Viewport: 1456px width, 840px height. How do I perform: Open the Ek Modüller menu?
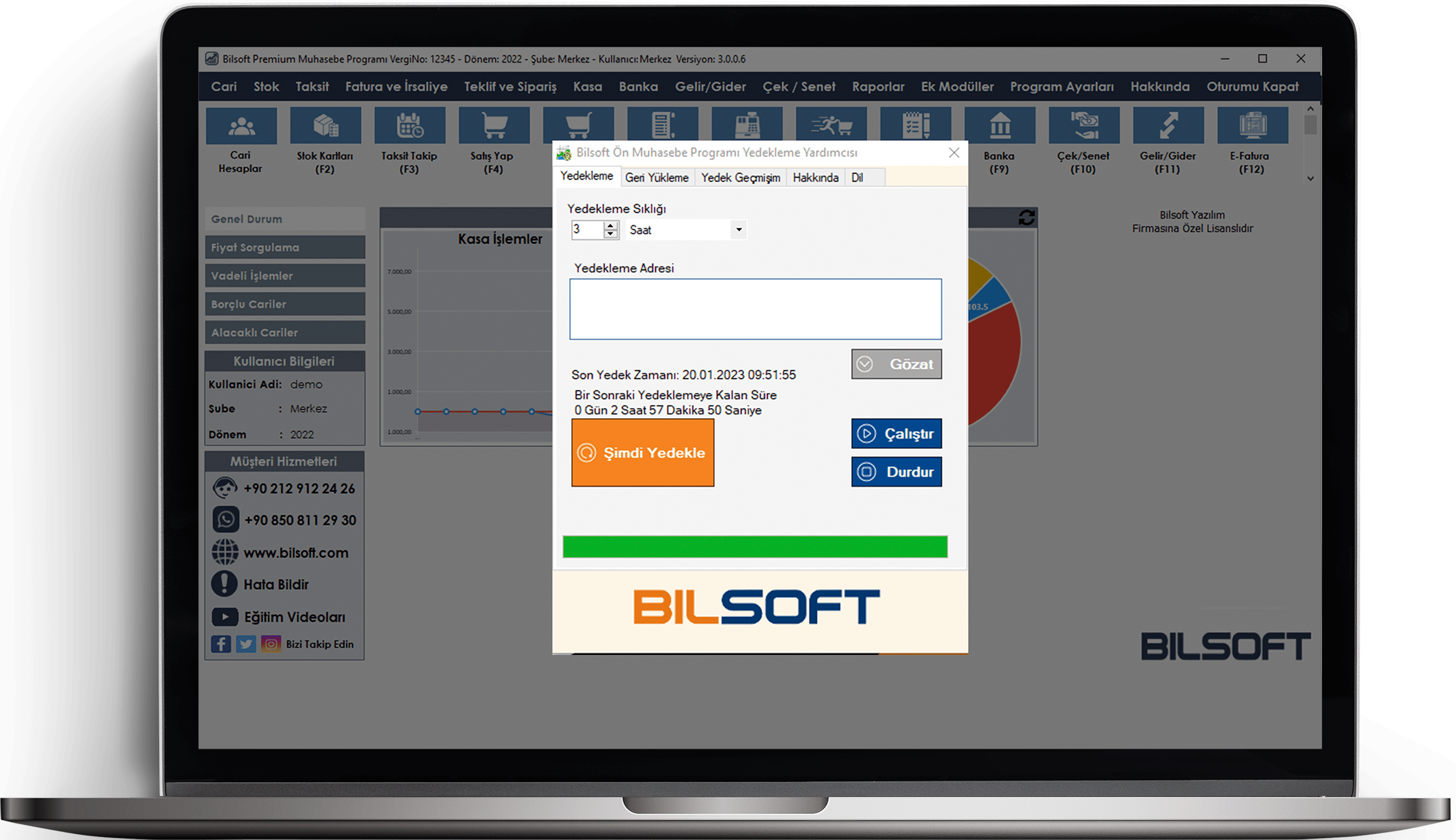pos(957,87)
